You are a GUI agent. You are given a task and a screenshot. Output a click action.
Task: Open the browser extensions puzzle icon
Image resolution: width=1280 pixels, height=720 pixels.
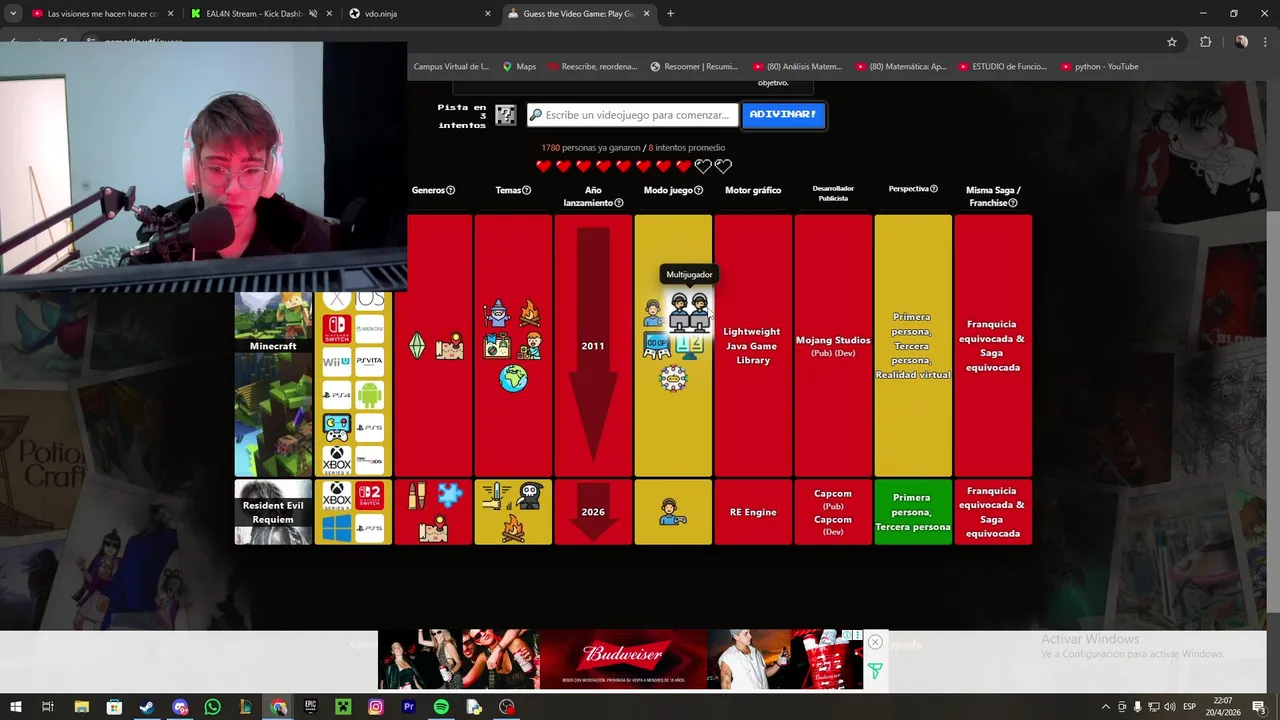(1205, 42)
